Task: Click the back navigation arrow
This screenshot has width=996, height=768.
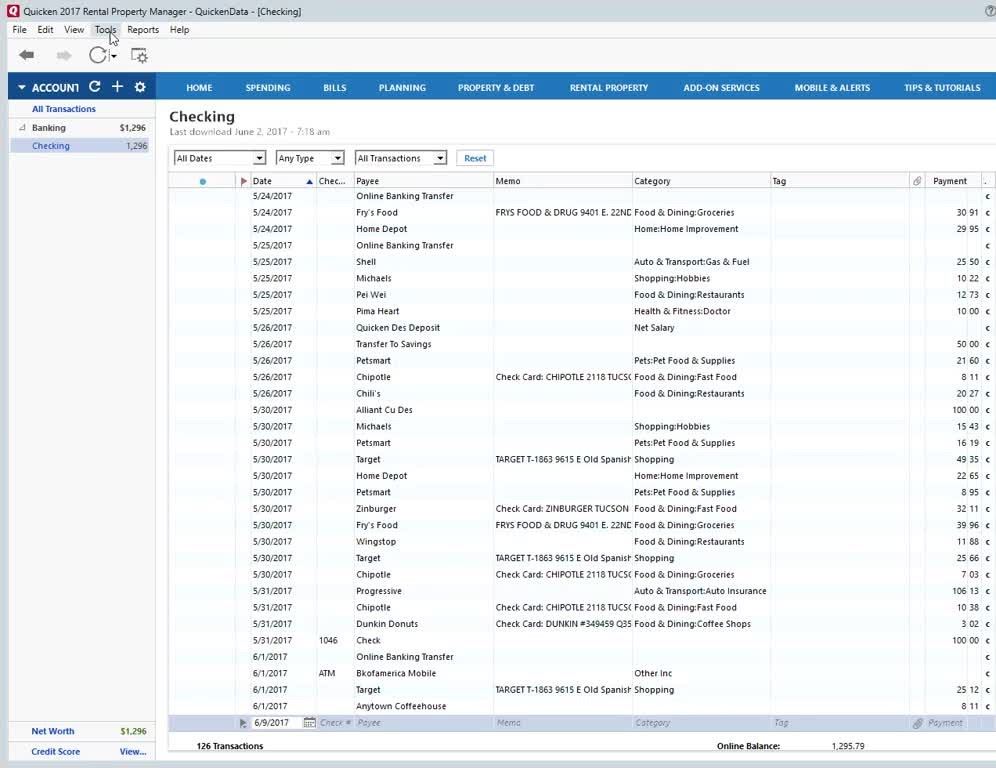Action: pyautogui.click(x=27, y=55)
